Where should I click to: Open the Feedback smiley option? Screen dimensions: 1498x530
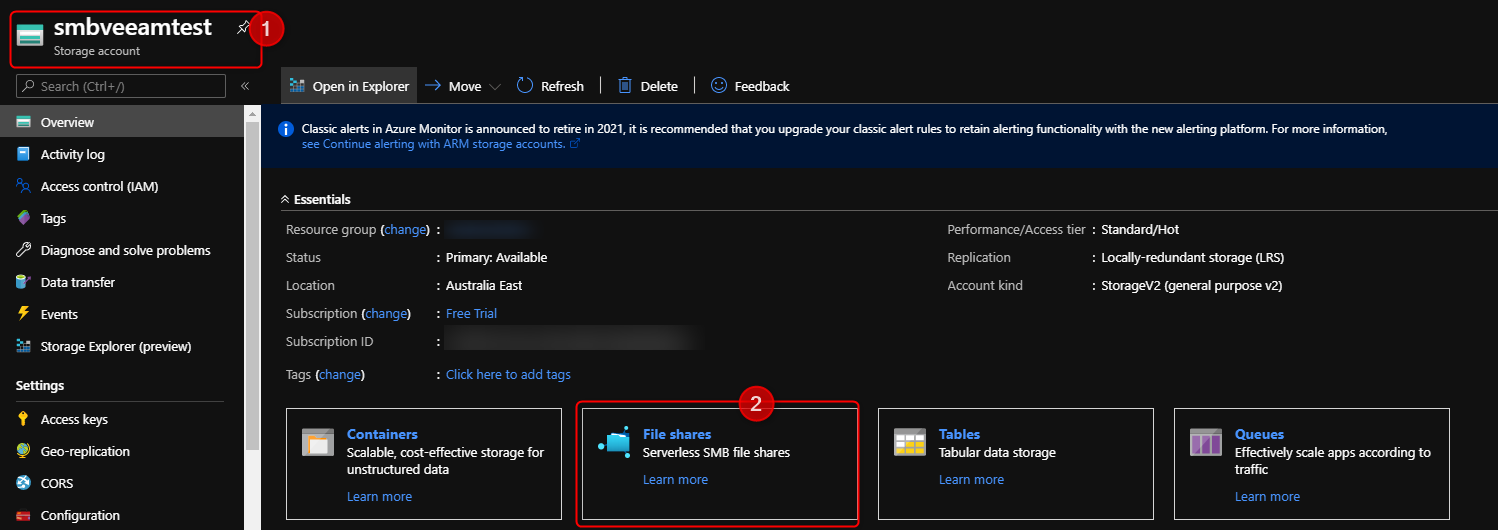tap(749, 86)
